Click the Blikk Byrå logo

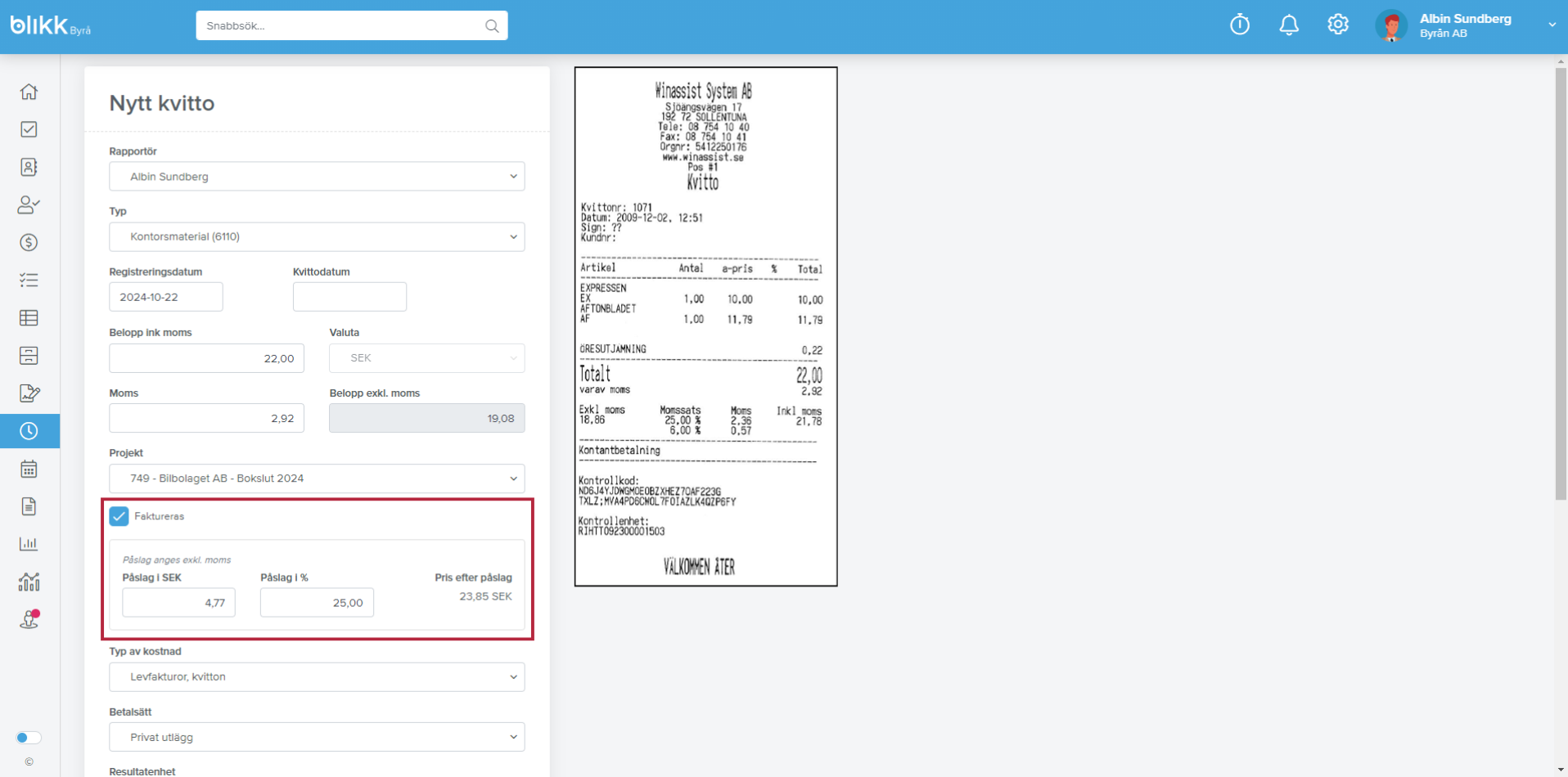[51, 26]
